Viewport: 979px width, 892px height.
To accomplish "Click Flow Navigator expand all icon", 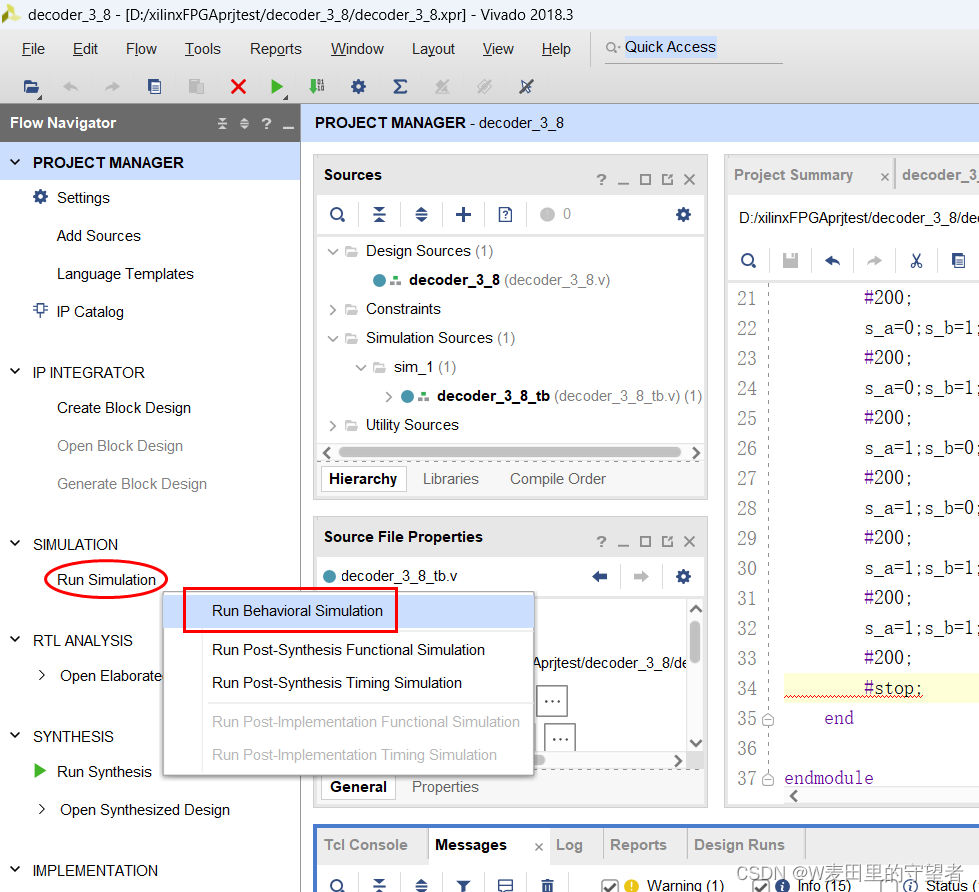I will point(244,123).
